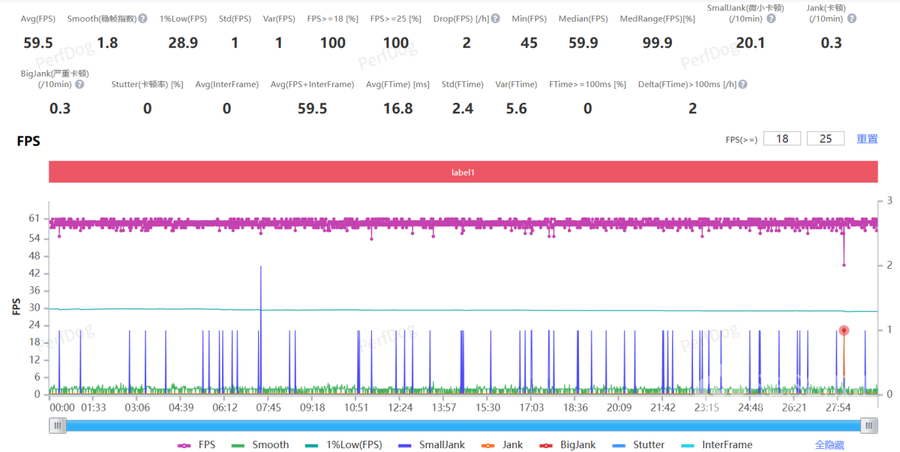Click FPS threshold field showing 18
900x452 pixels.
[782, 139]
